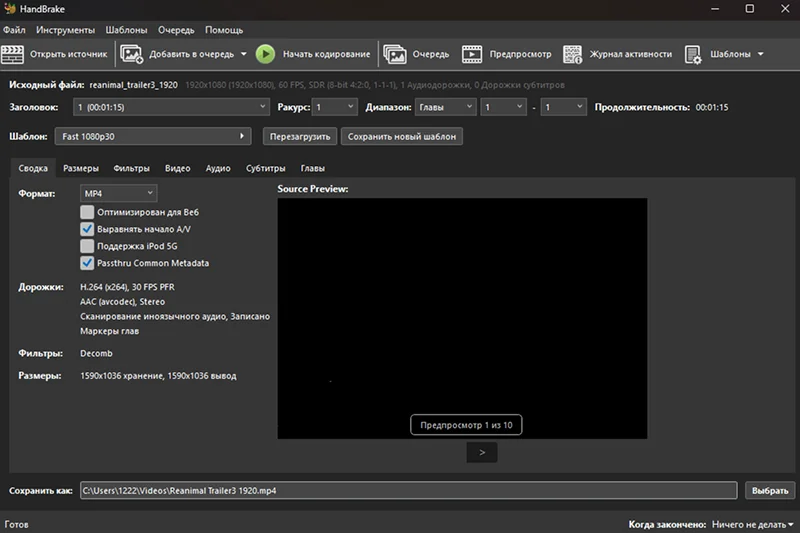The height and width of the screenshot is (533, 800).
Task: Open the Когда закончено dropdown
Action: [753, 524]
